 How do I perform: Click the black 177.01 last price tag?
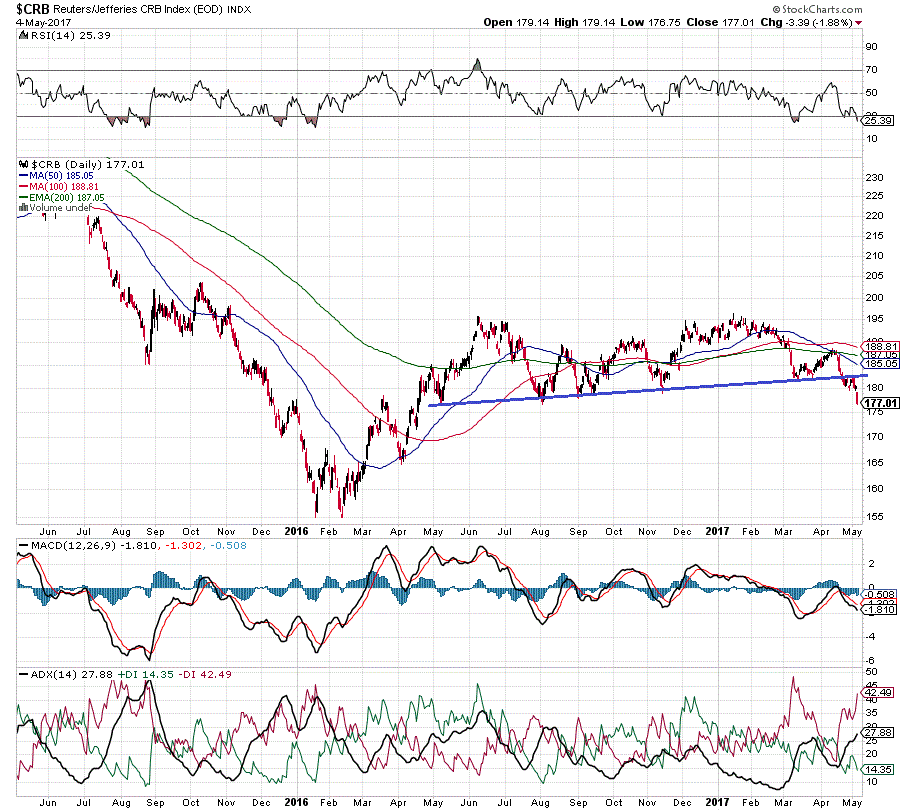tap(881, 403)
